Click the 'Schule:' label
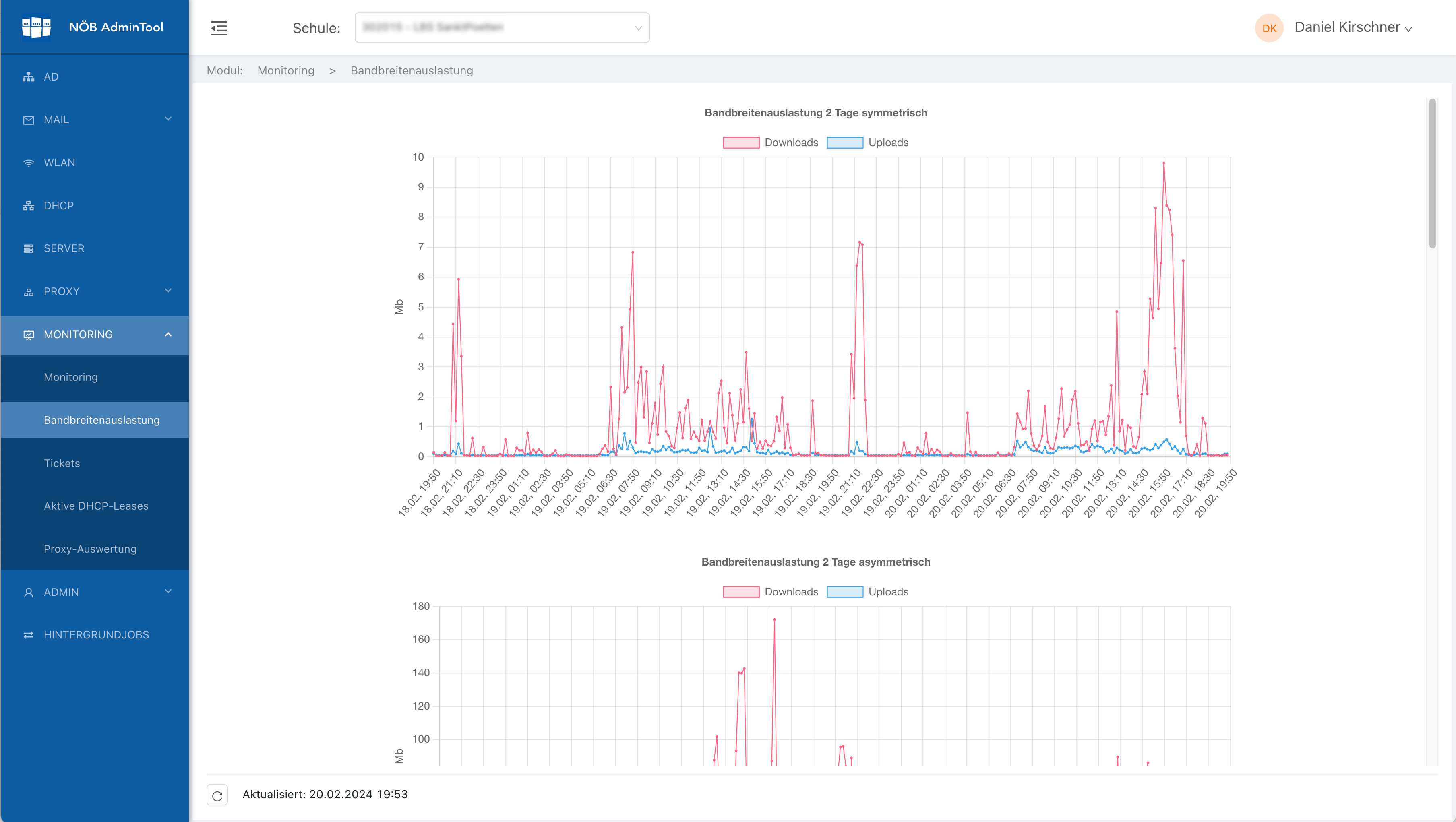1456x822 pixels. coord(316,28)
